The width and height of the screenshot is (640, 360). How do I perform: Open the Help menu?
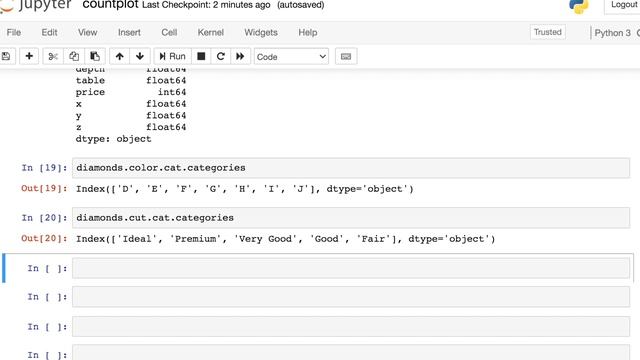[308, 32]
